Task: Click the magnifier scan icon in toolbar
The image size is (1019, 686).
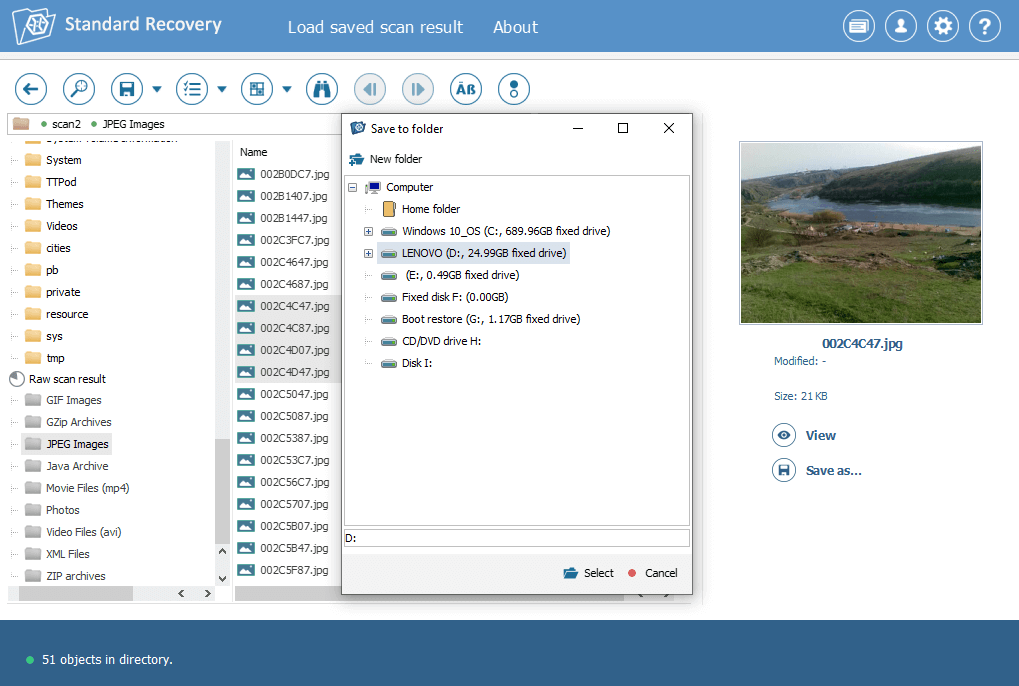Action: click(79, 89)
